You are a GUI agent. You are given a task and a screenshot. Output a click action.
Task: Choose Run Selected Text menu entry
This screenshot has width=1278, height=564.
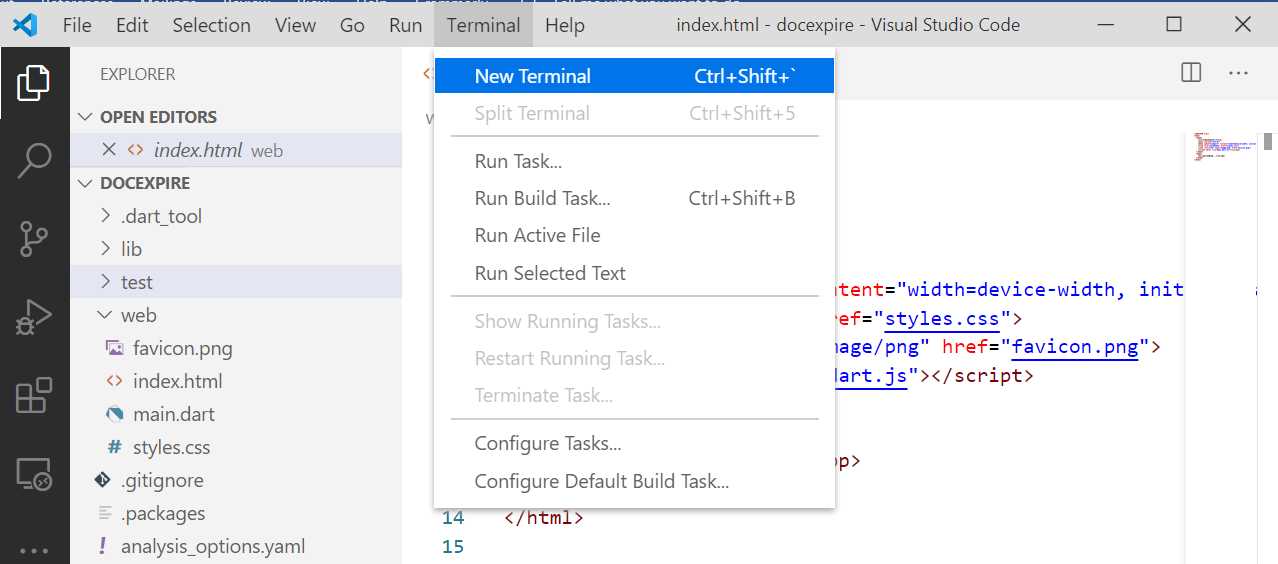pos(634,273)
